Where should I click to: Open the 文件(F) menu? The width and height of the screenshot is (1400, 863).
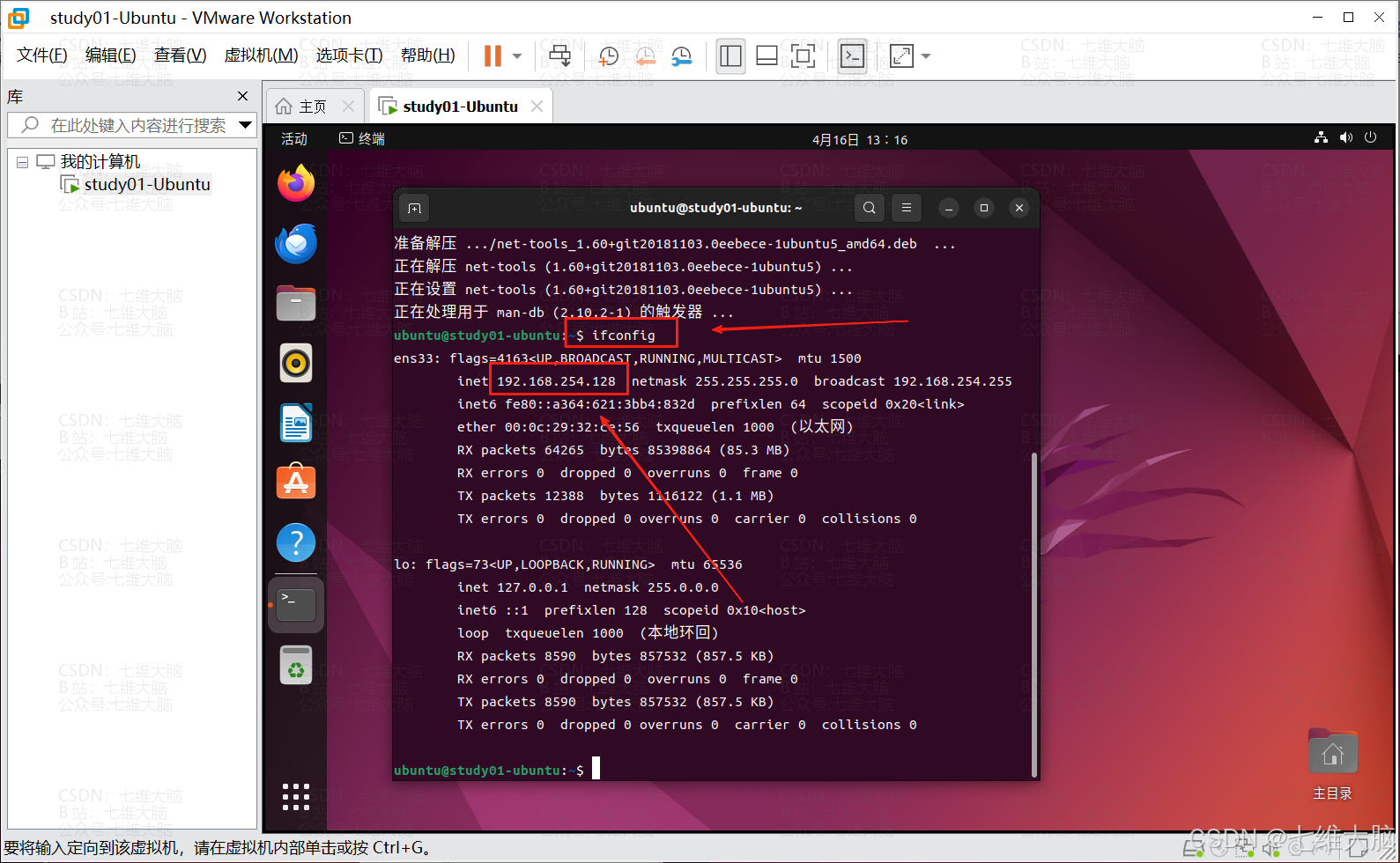(x=41, y=55)
